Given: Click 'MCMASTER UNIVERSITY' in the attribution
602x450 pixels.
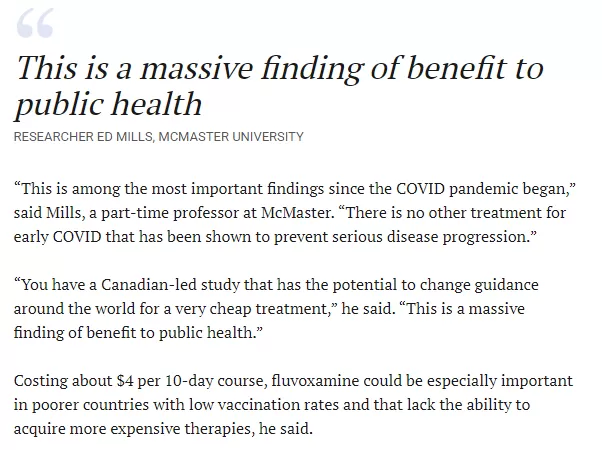Looking at the screenshot, I should tap(231, 137).
